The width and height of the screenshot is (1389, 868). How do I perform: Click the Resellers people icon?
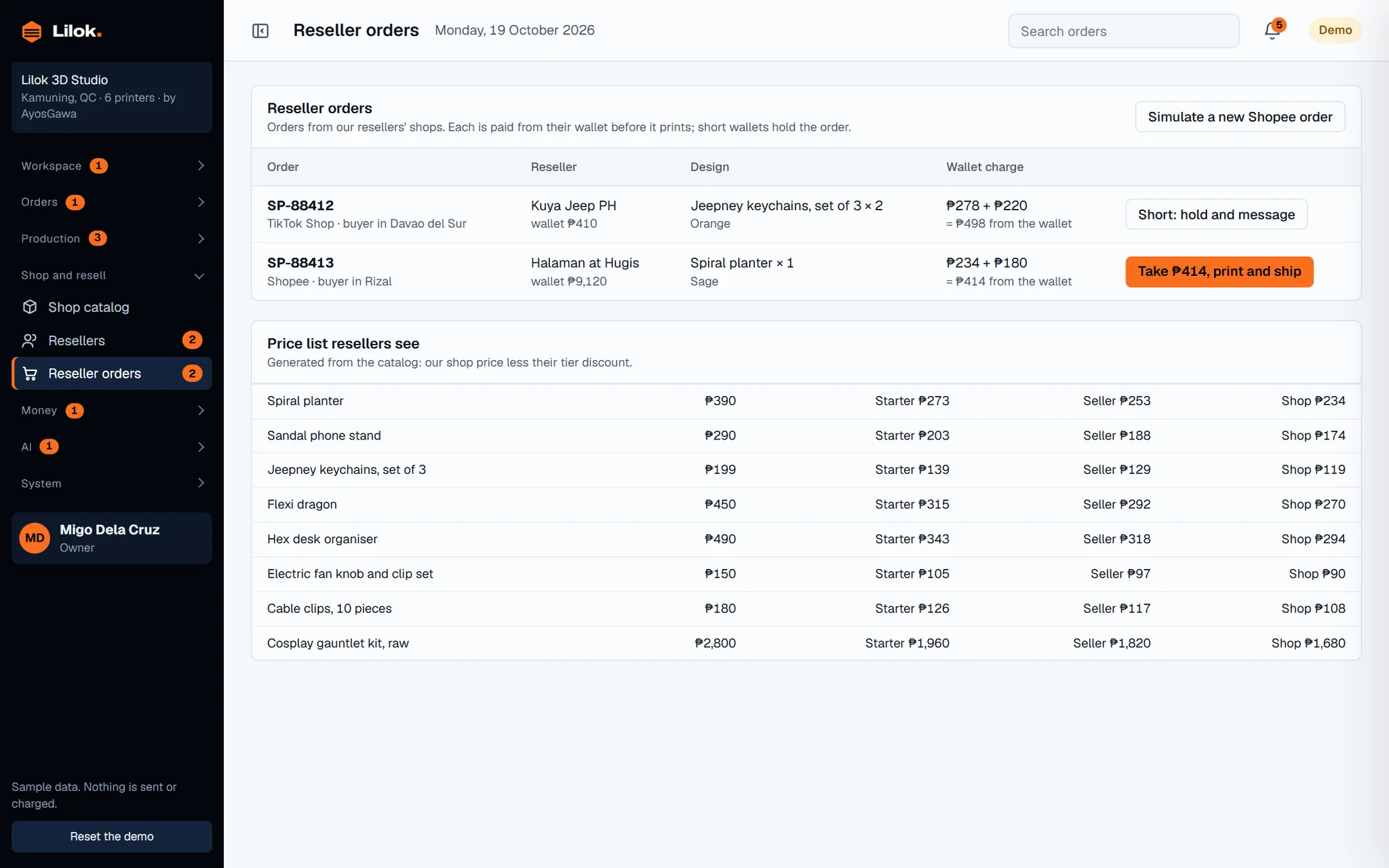coord(30,340)
